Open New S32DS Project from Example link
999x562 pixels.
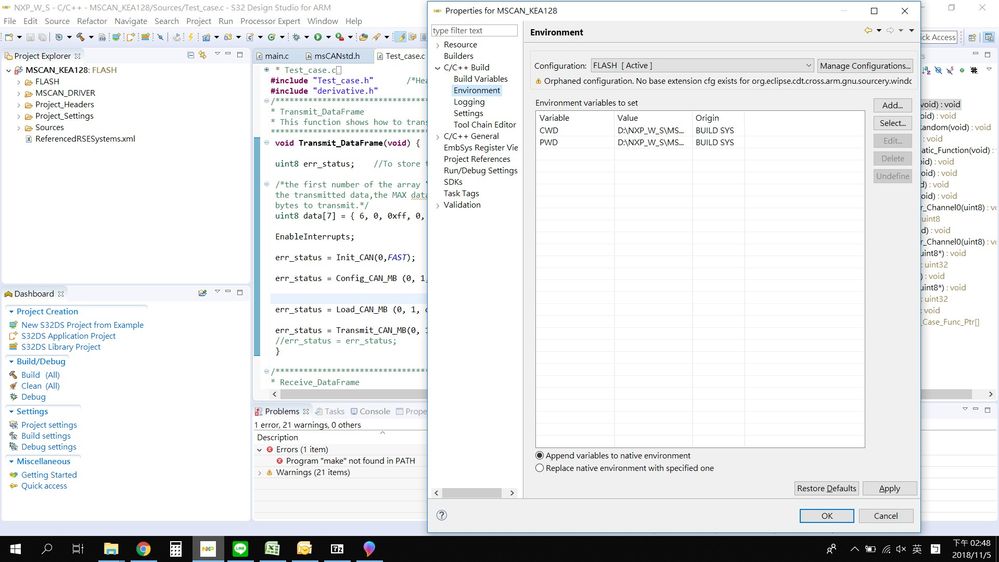coord(82,325)
